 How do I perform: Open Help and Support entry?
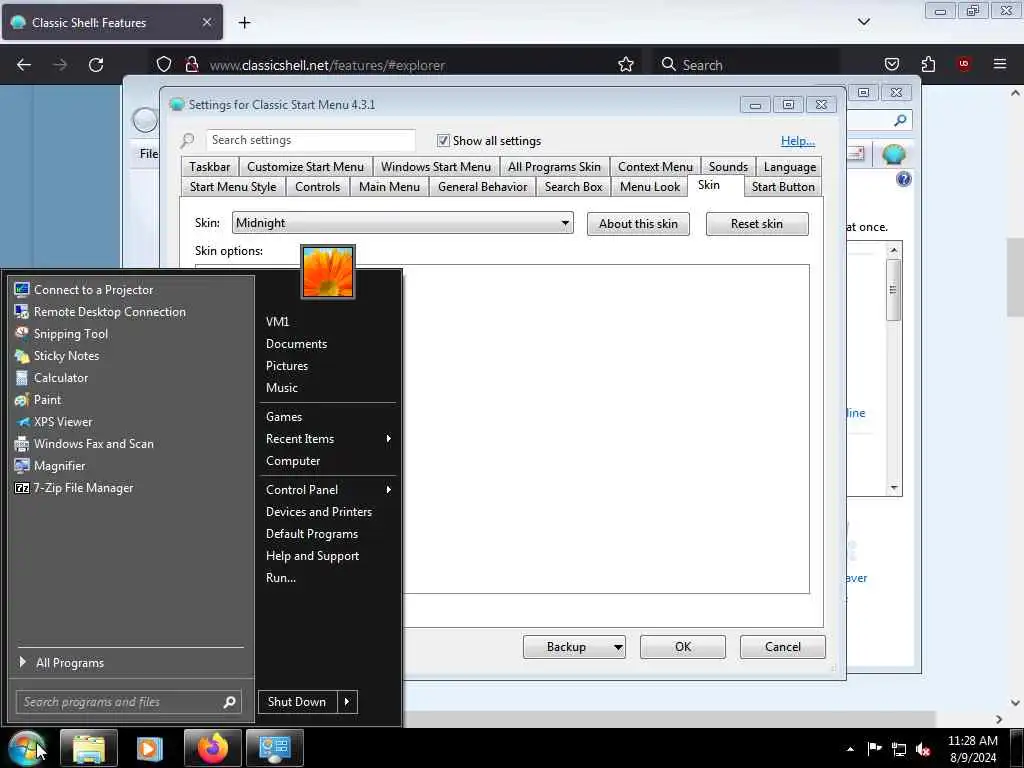(312, 556)
